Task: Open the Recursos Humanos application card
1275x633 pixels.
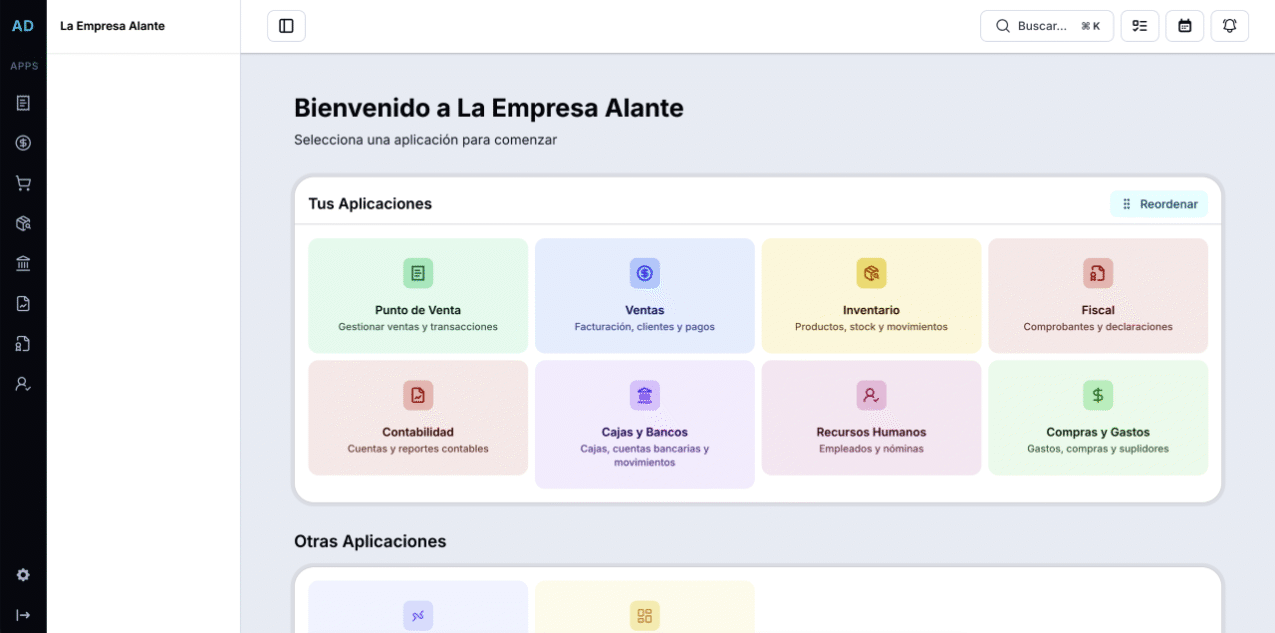Action: pyautogui.click(x=870, y=417)
